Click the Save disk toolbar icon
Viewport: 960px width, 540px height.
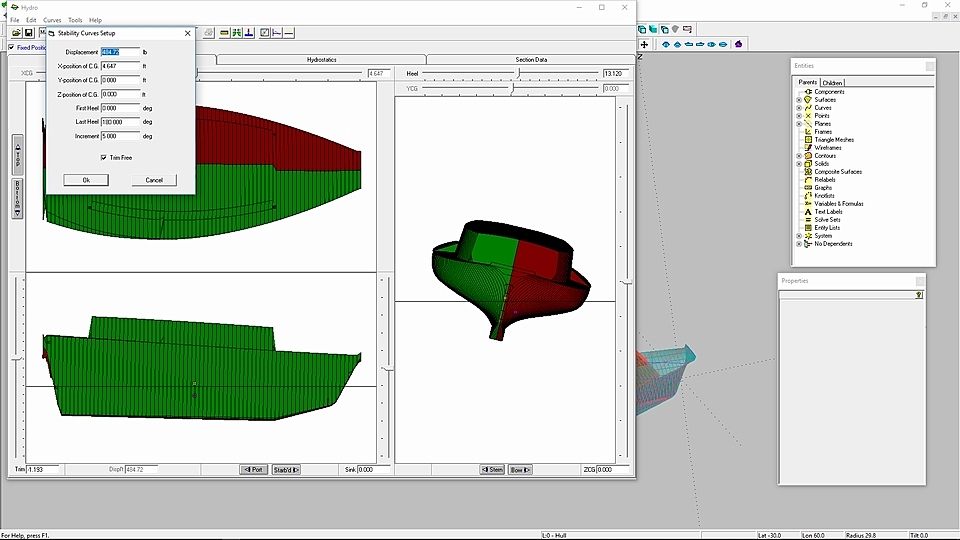tap(29, 33)
